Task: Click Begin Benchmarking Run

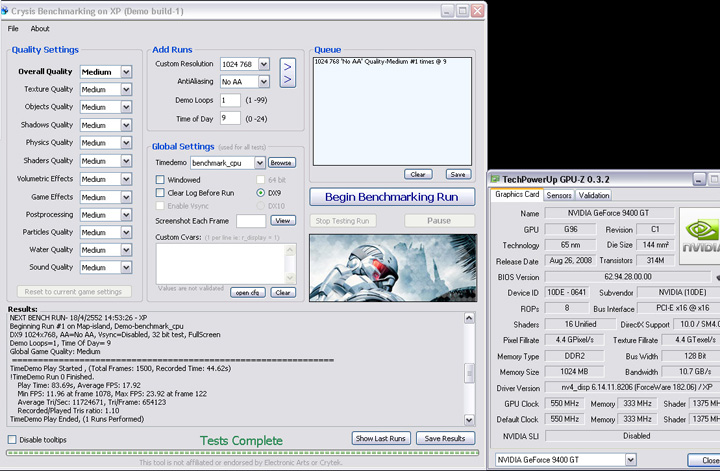Action: point(392,197)
